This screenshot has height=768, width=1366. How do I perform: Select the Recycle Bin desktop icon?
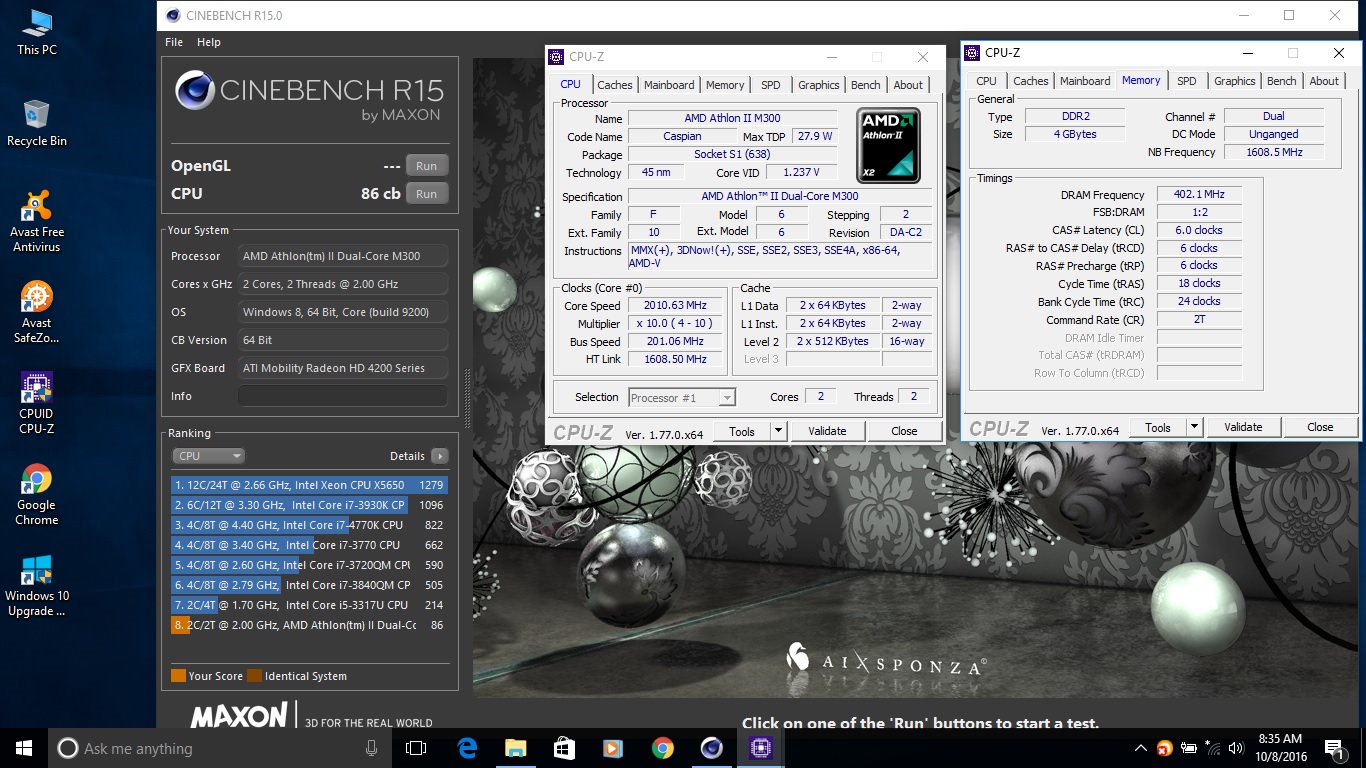[x=37, y=123]
